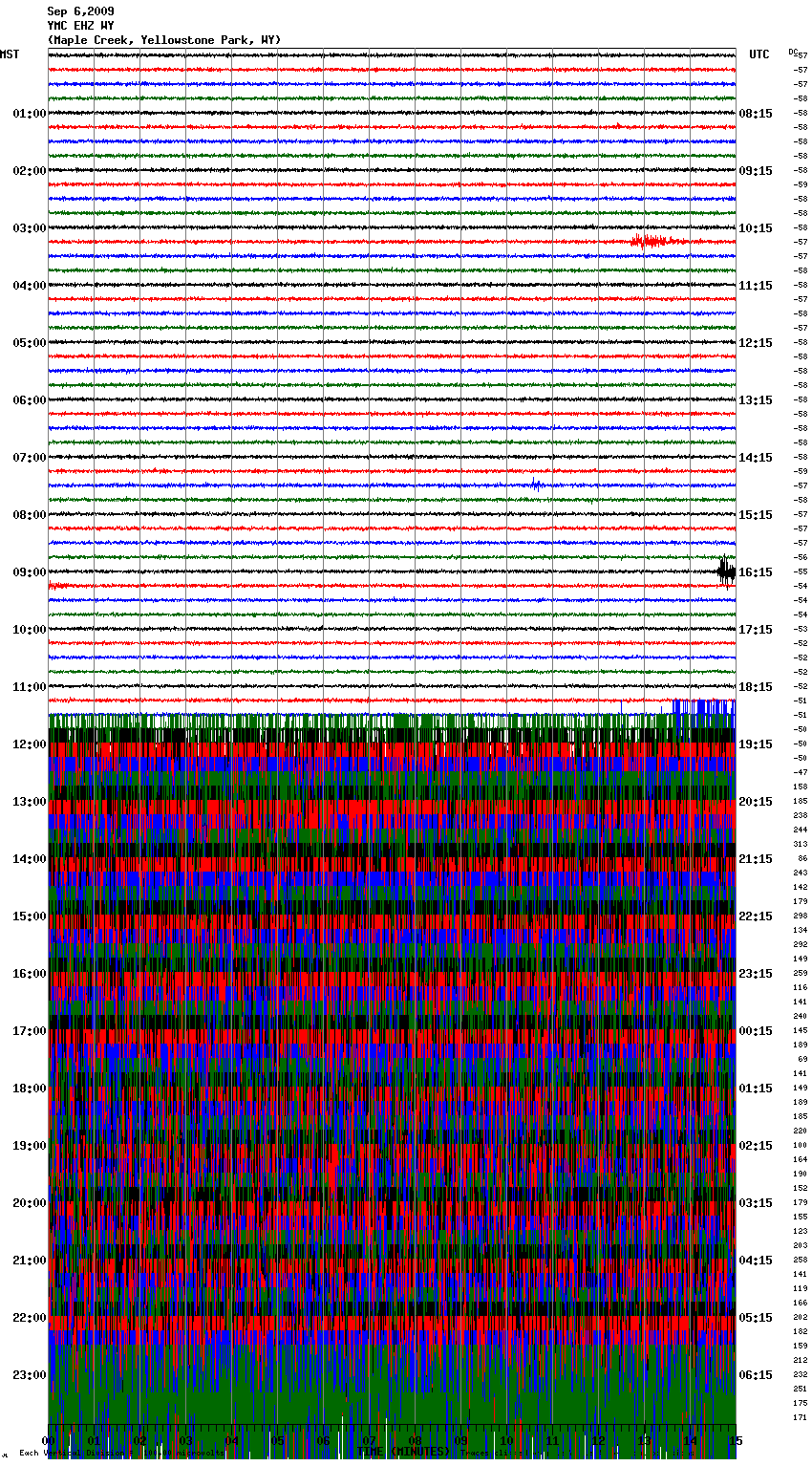Viewport: 812px width, 1466px height.
Task: Select the "04:00" MST hour label
Action: point(30,286)
